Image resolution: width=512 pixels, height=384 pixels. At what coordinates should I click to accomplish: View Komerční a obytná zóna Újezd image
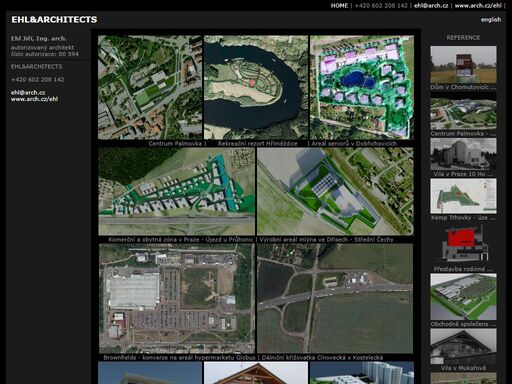point(177,192)
